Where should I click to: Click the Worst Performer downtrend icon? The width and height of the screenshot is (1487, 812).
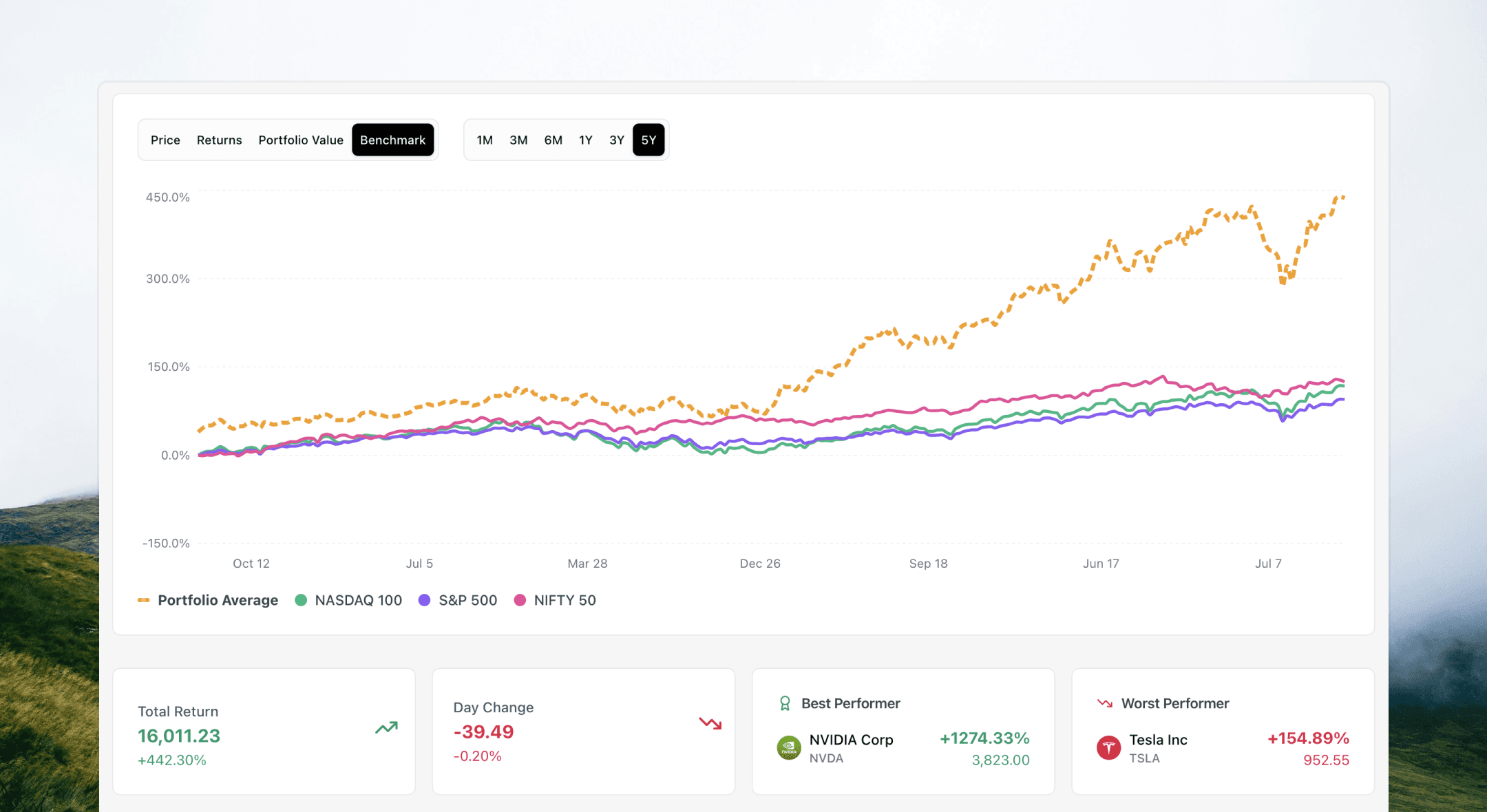coord(1105,703)
